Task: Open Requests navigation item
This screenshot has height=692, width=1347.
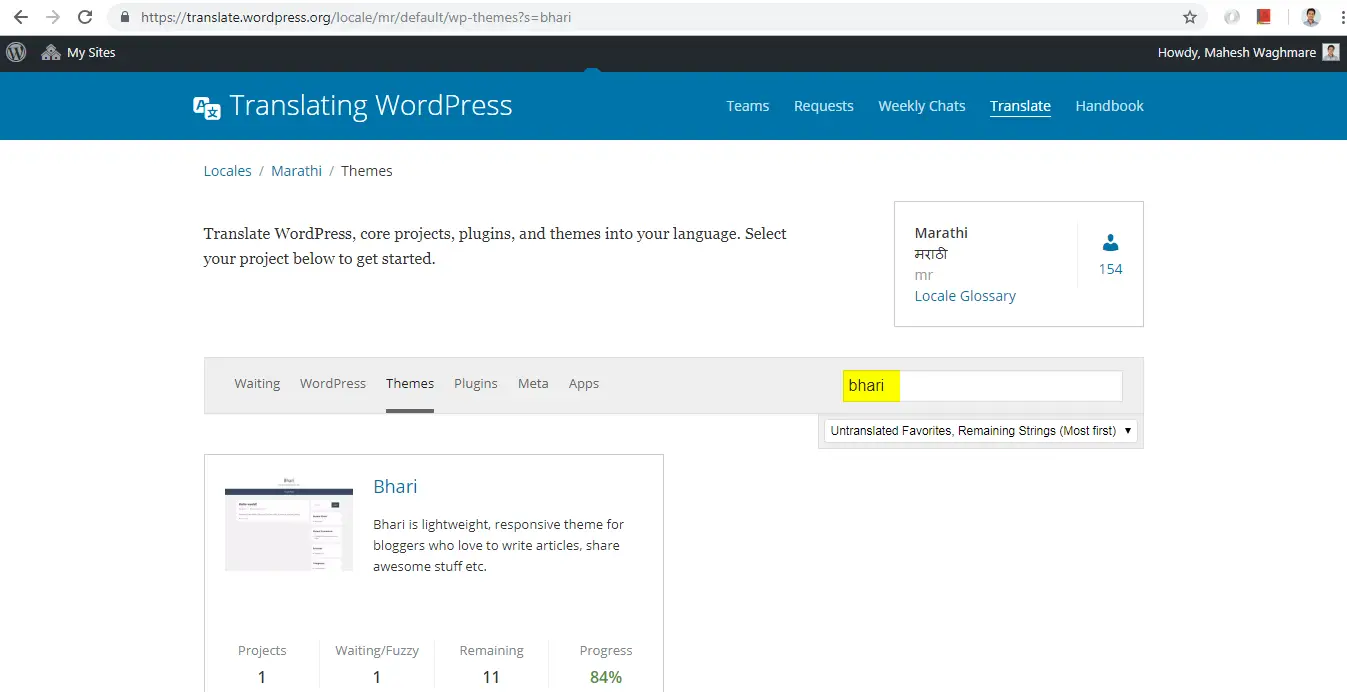Action: click(x=824, y=106)
